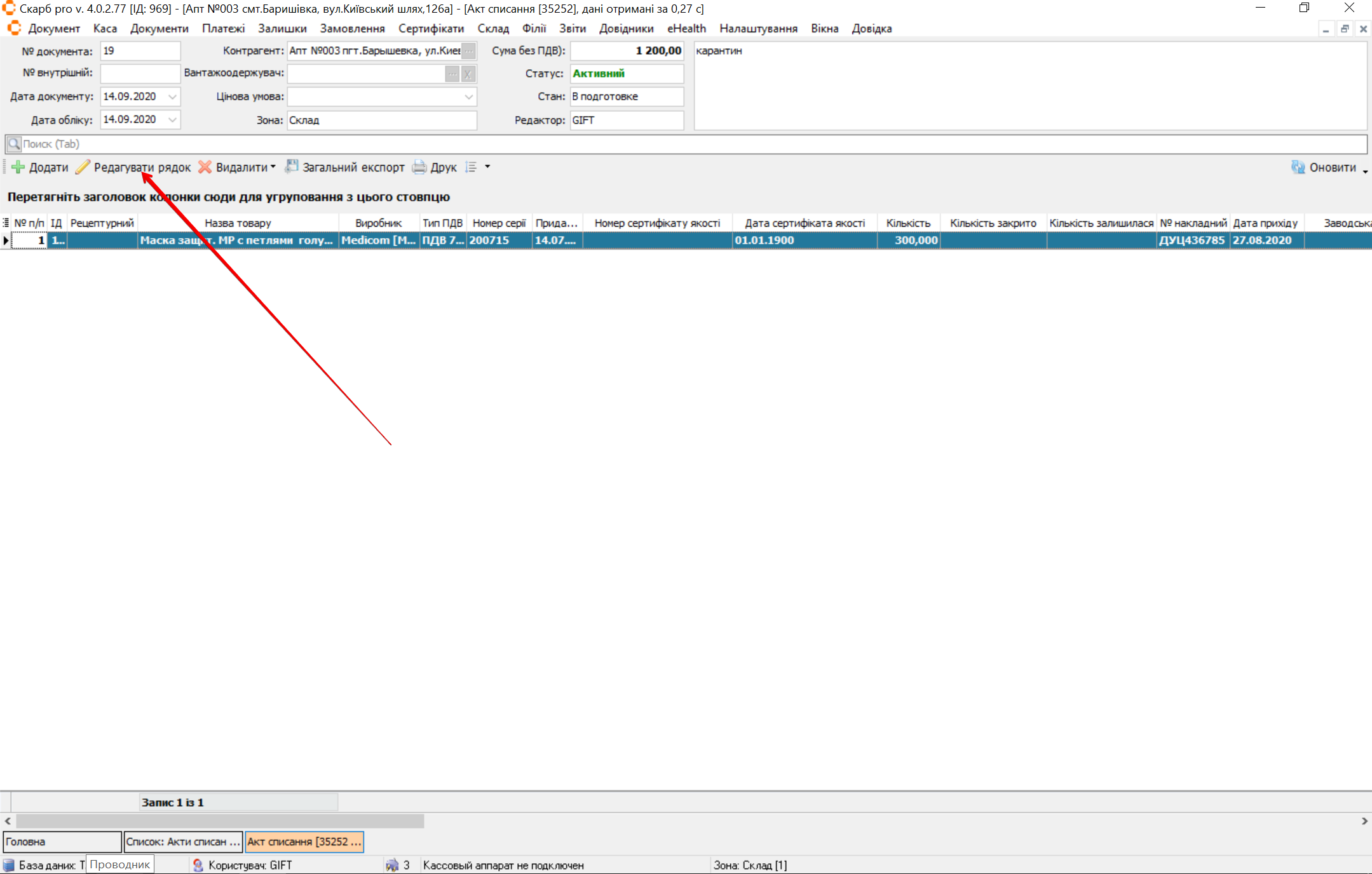Open Дата документу date dropdown

(172, 97)
